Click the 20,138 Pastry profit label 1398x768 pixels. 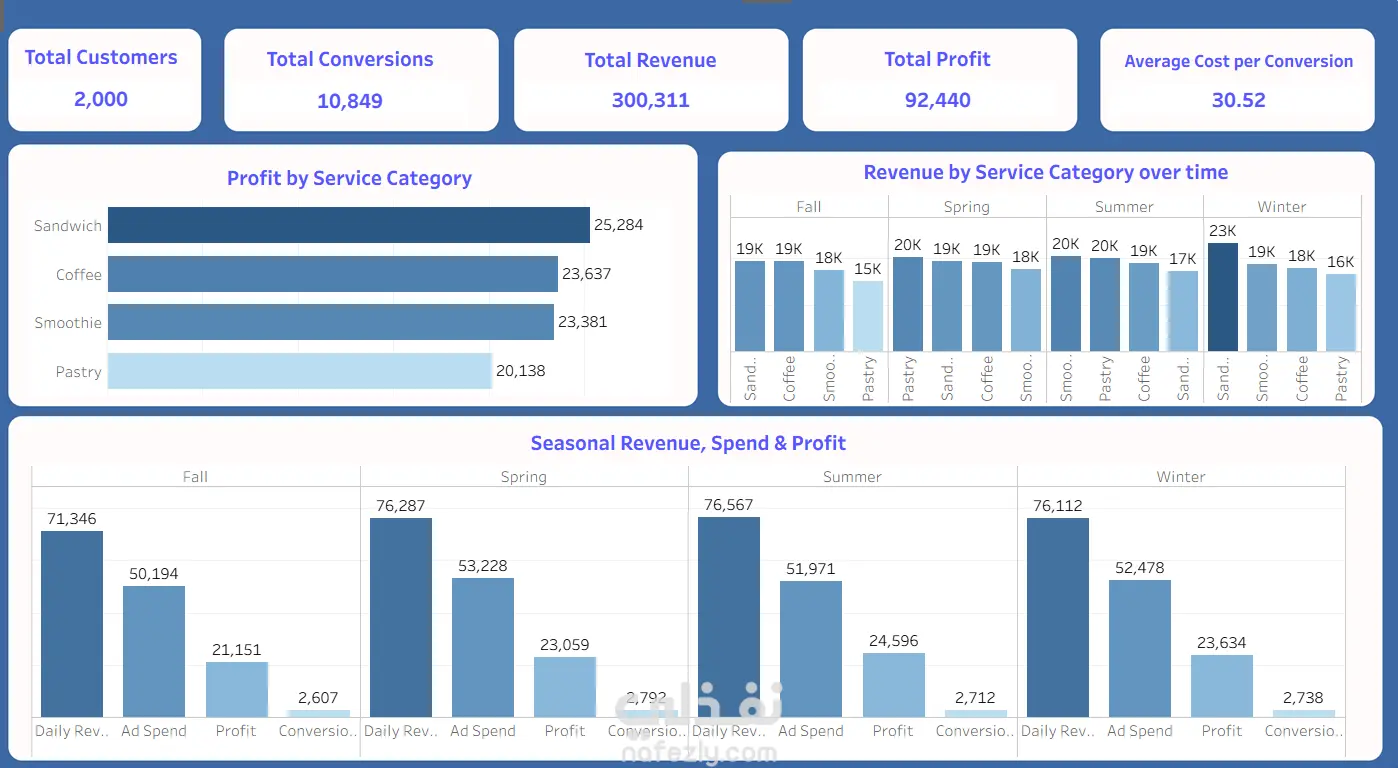[x=521, y=371]
